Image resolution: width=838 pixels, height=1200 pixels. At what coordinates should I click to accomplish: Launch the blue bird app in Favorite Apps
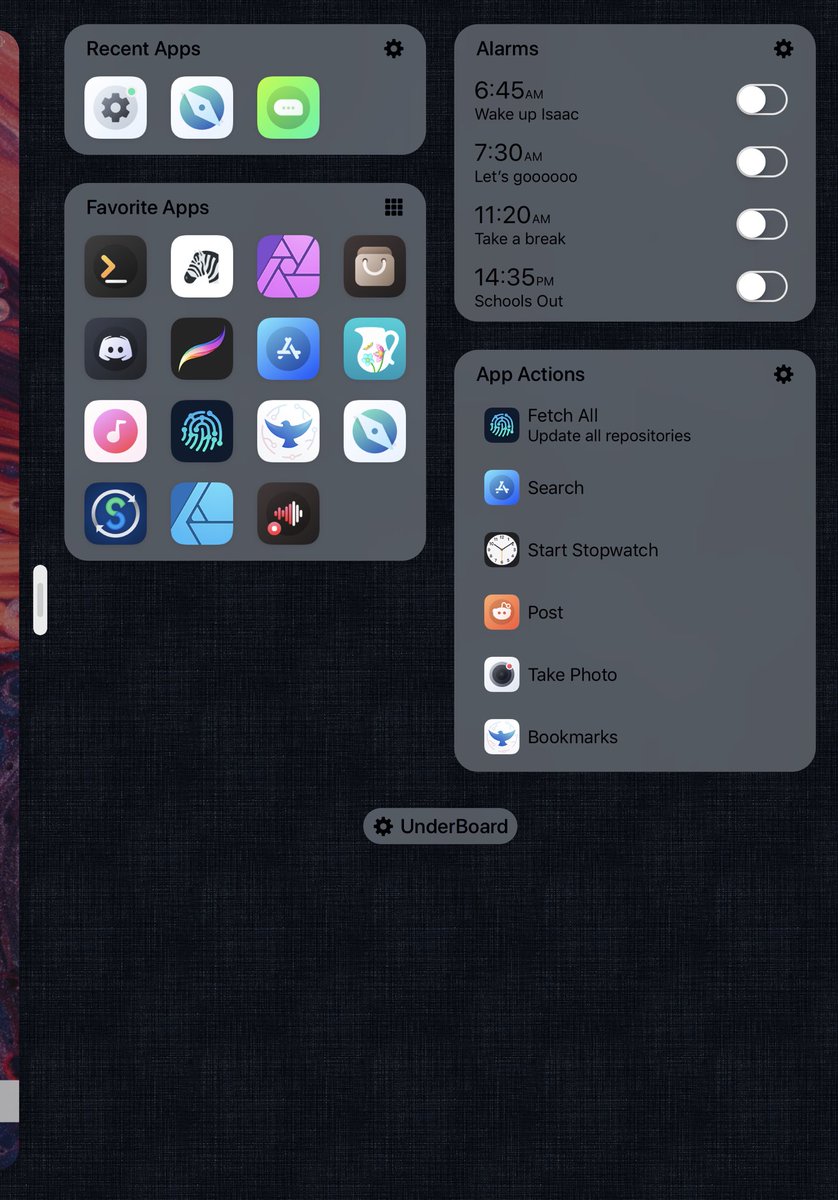click(288, 432)
